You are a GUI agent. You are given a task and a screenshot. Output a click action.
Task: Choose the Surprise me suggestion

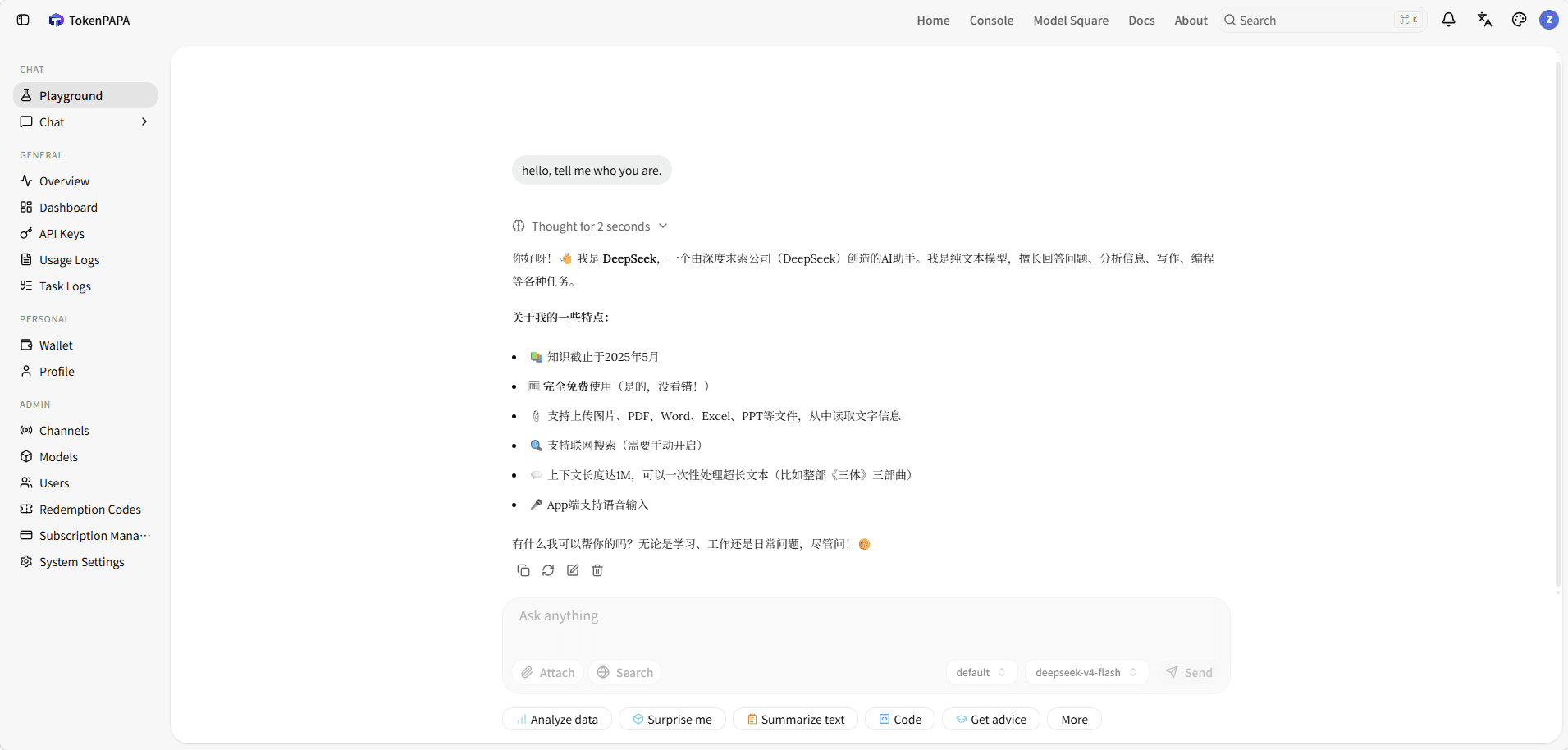click(672, 719)
